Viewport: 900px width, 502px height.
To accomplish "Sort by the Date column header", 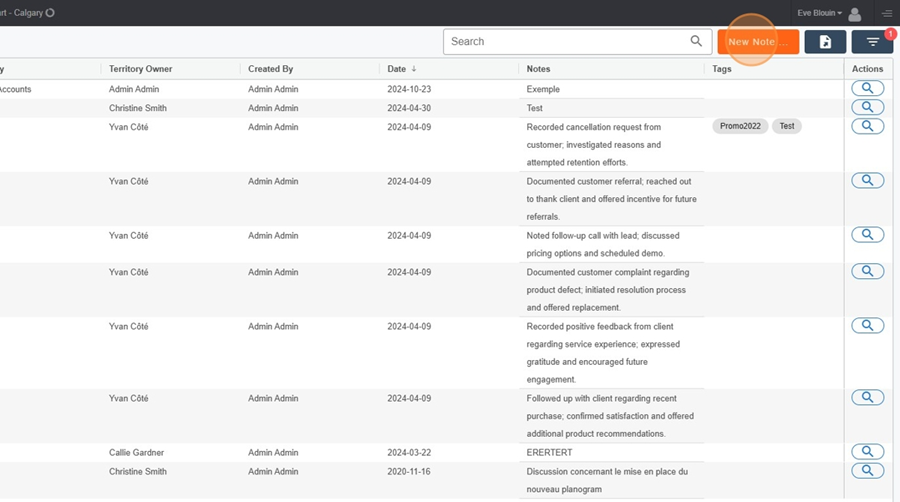I will click(x=397, y=69).
